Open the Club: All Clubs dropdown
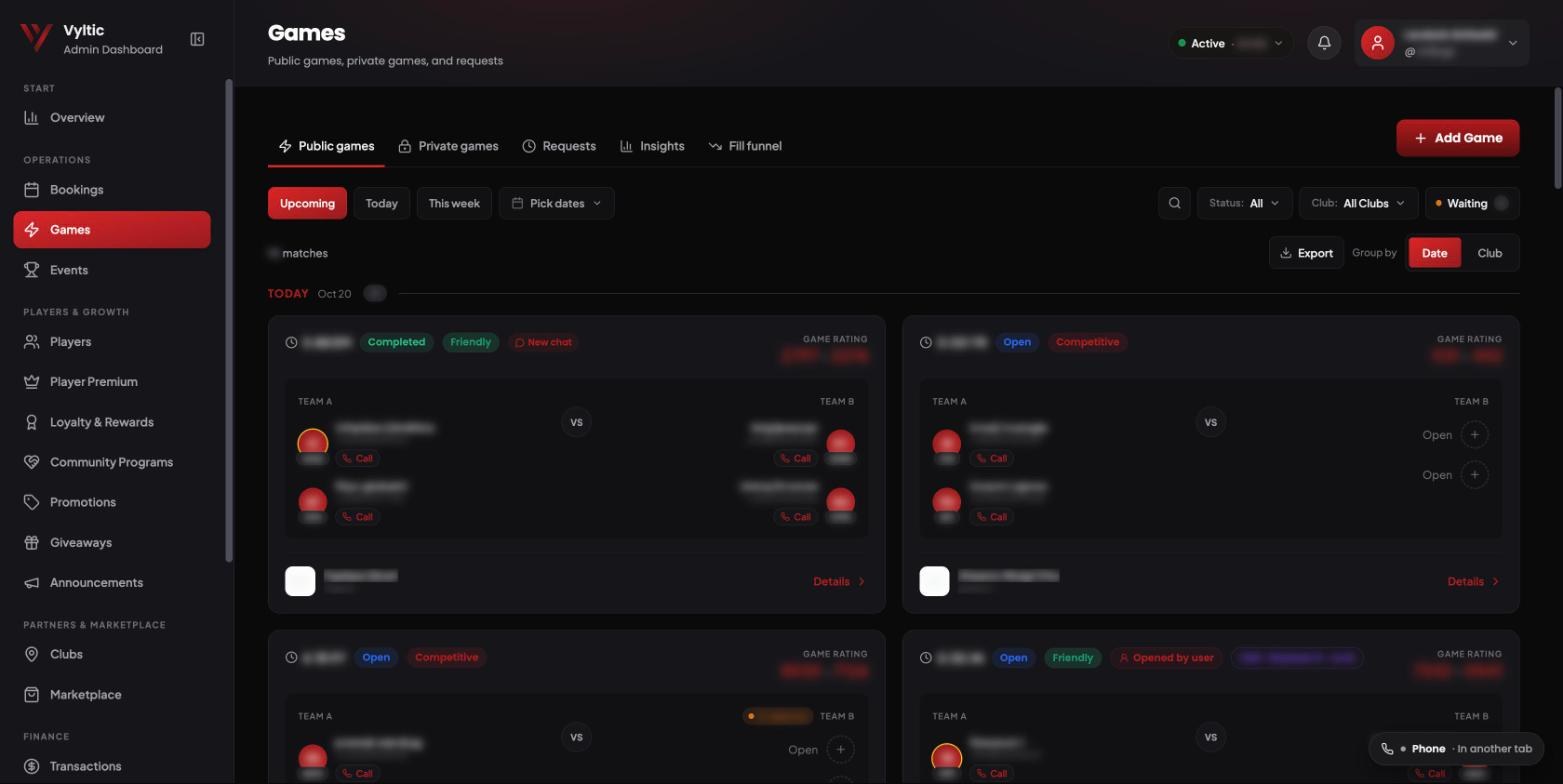Screen dimensions: 1563x784 click(1358, 203)
